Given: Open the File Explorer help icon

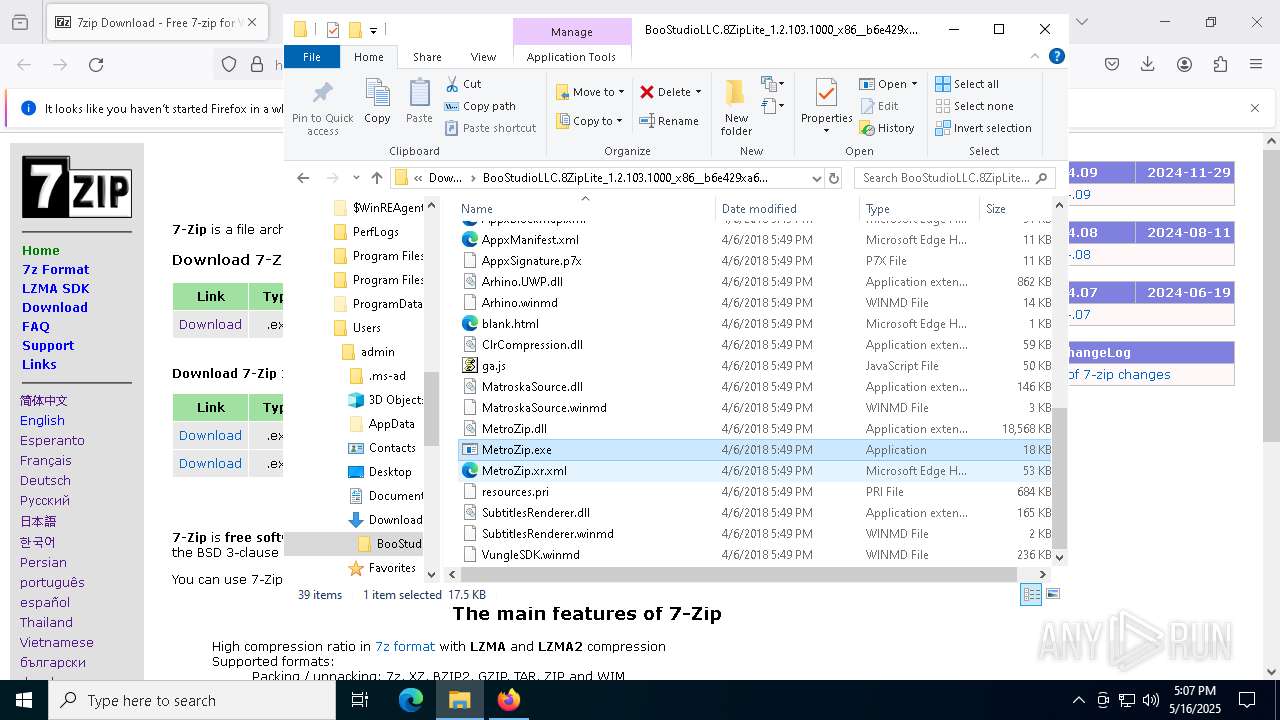Looking at the screenshot, I should click(x=1056, y=57).
